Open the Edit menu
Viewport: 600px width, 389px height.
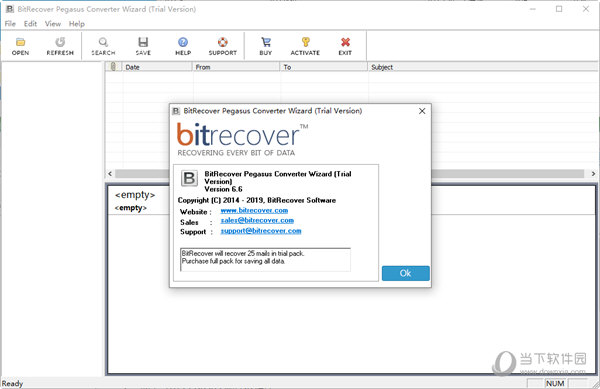pyautogui.click(x=30, y=24)
